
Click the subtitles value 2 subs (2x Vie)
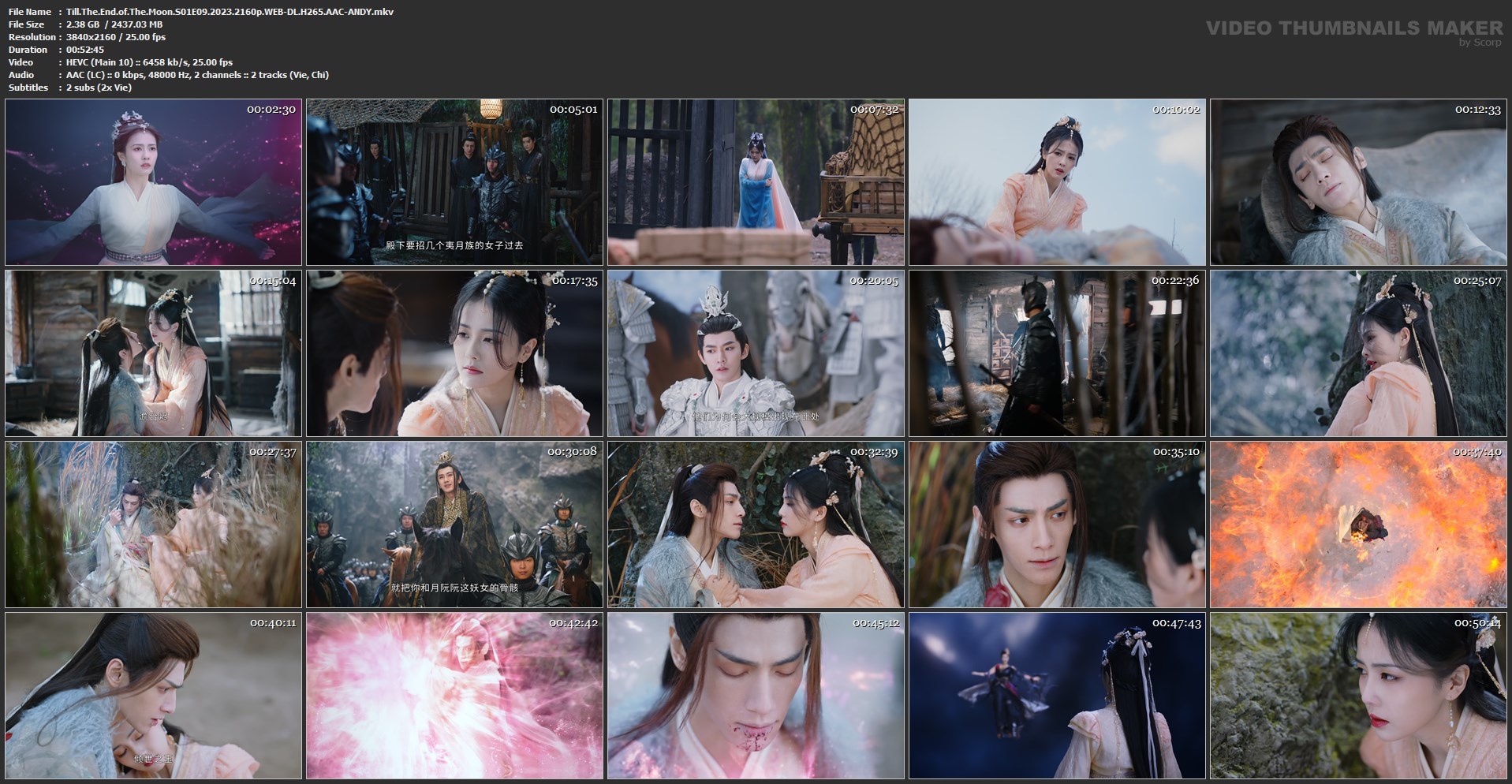point(99,88)
